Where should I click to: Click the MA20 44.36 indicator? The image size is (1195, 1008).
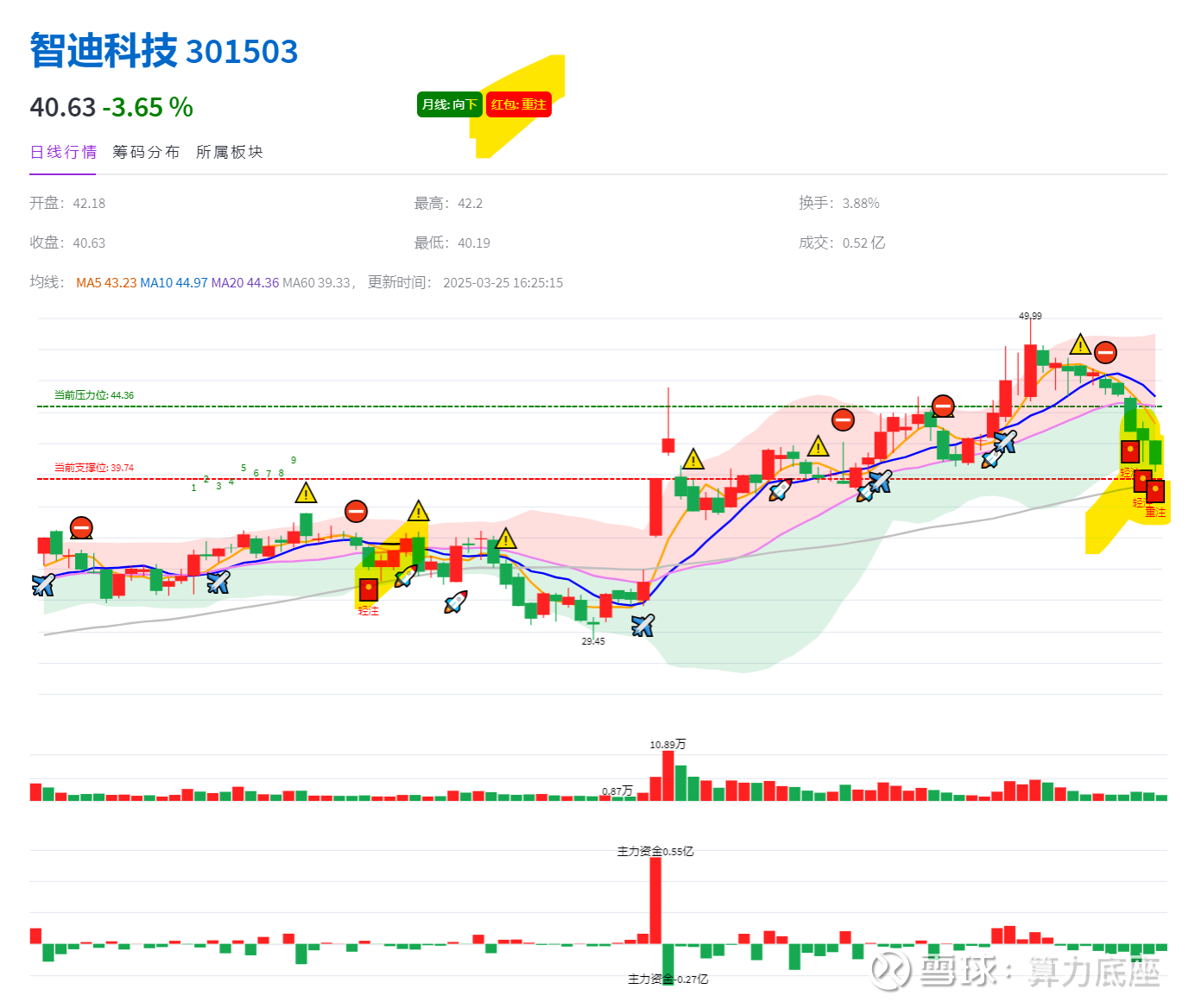coord(245,283)
